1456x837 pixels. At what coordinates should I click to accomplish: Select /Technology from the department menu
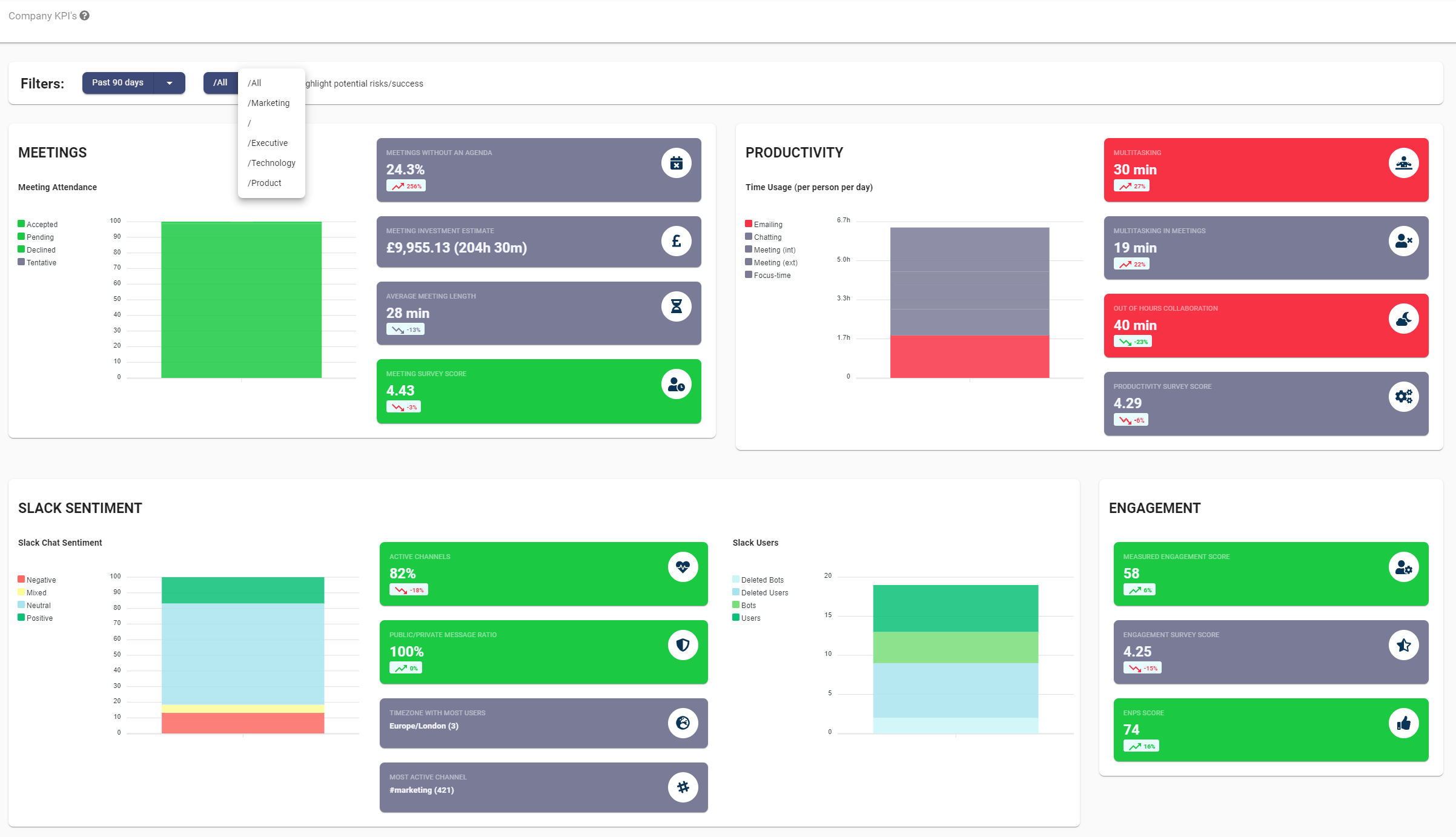(x=271, y=162)
